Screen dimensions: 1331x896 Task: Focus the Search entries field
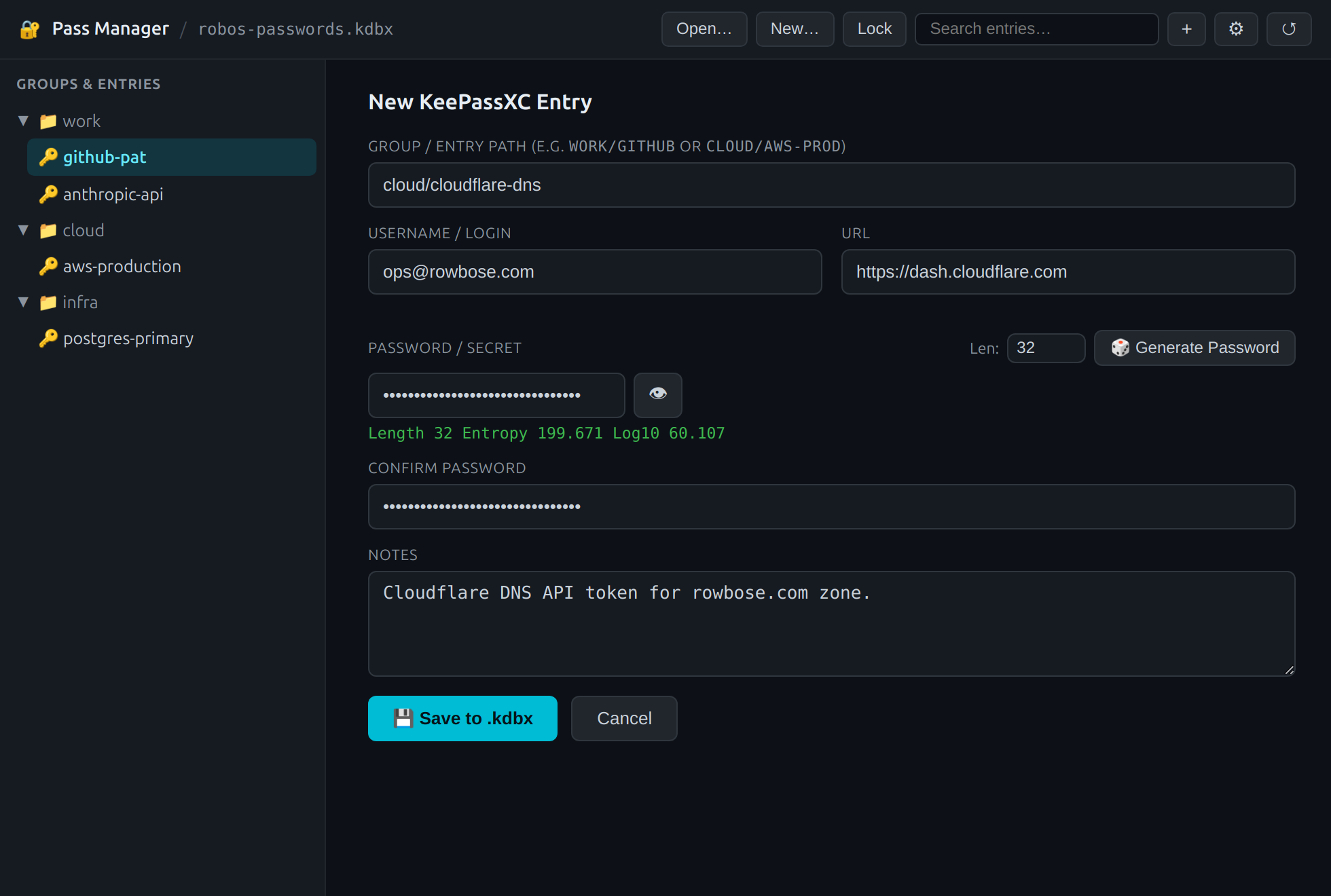click(x=1036, y=29)
